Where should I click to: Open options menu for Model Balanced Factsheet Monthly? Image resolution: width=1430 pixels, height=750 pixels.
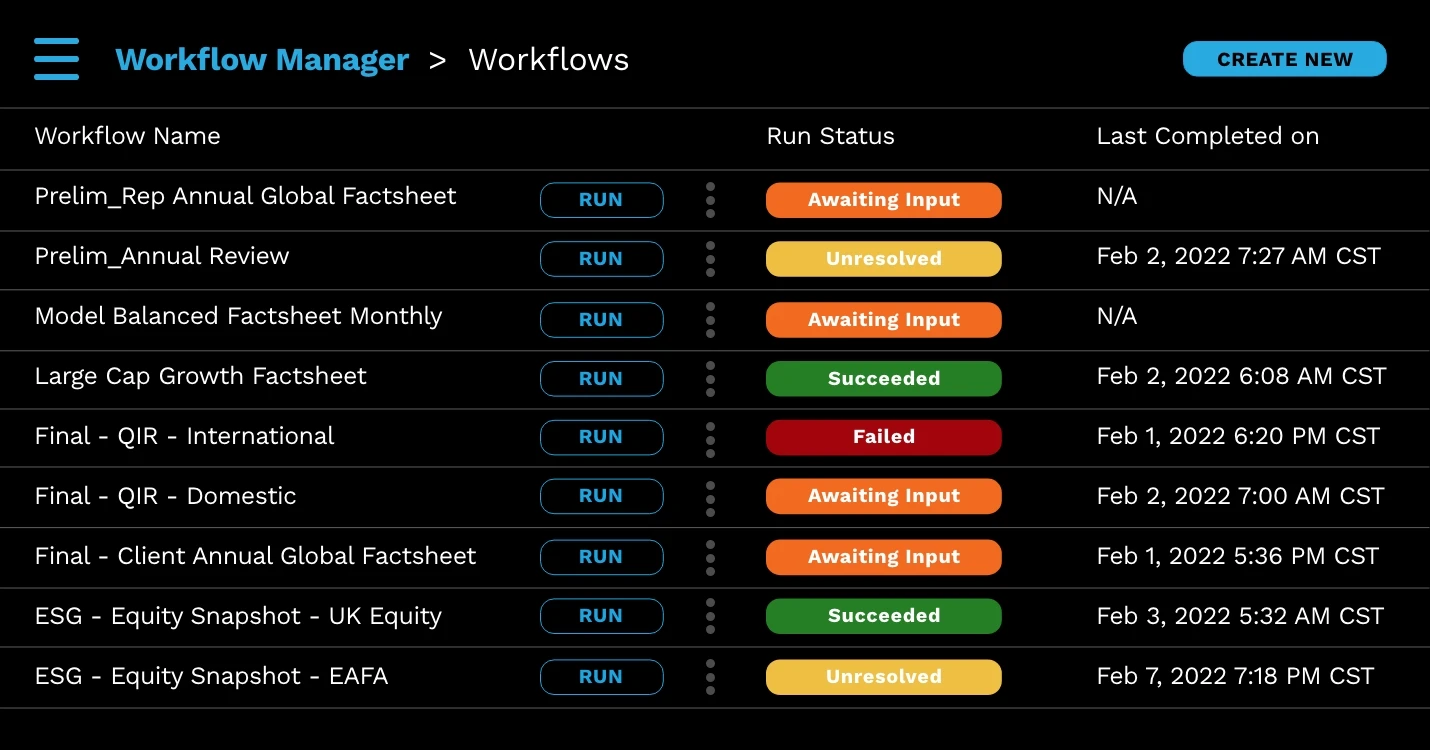click(710, 319)
